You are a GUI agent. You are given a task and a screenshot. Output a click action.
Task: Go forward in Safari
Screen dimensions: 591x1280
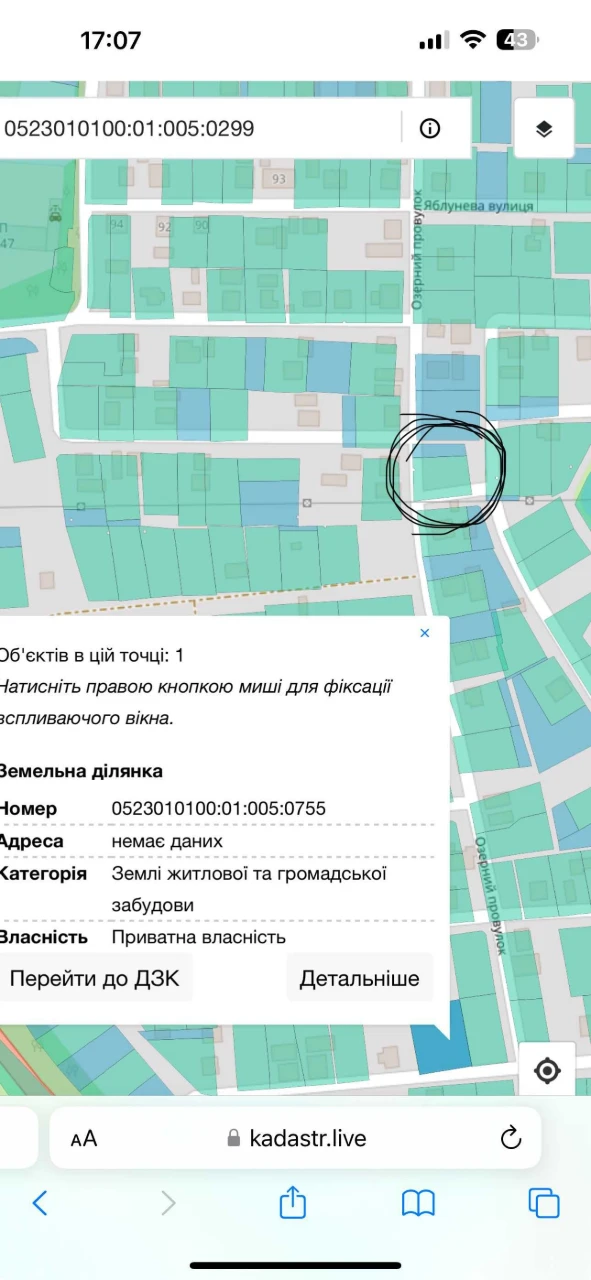coord(168,1202)
